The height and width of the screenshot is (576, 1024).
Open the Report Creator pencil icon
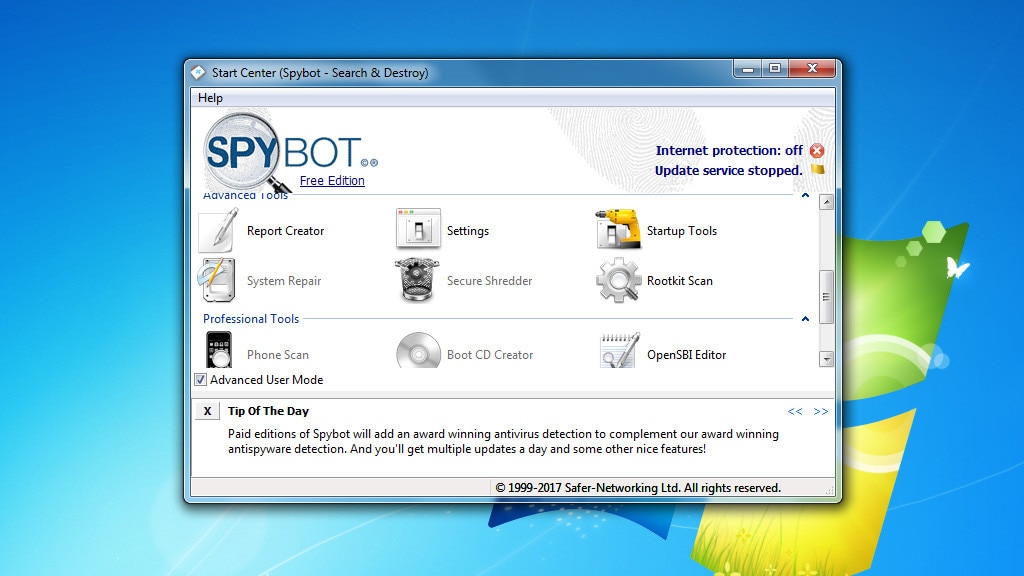tap(218, 231)
